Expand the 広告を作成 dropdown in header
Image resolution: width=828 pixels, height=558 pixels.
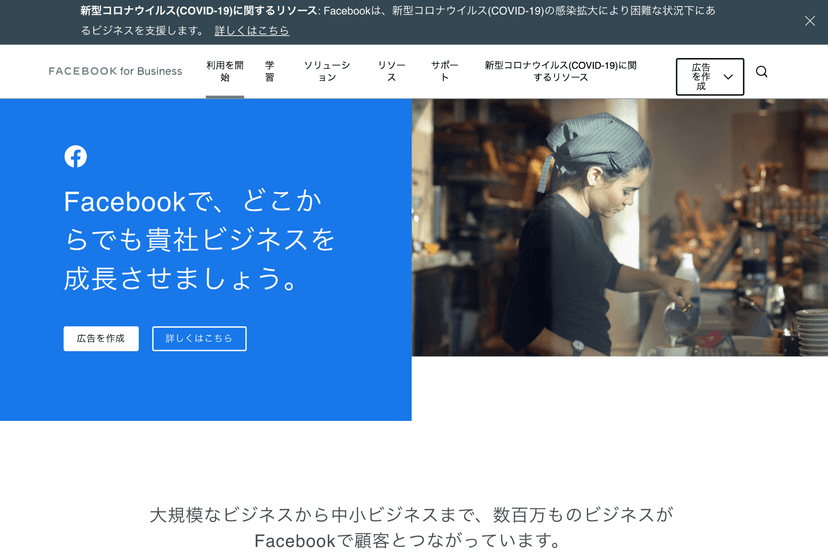[x=710, y=77]
